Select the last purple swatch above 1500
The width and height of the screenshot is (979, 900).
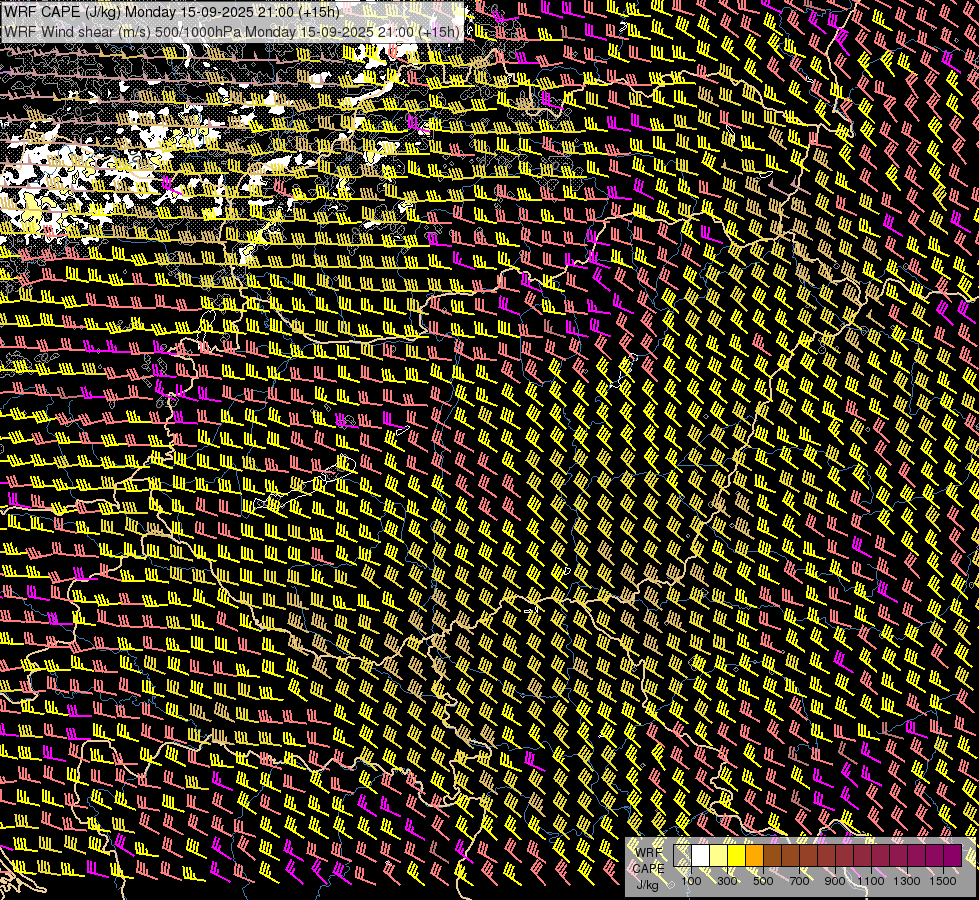[953, 856]
